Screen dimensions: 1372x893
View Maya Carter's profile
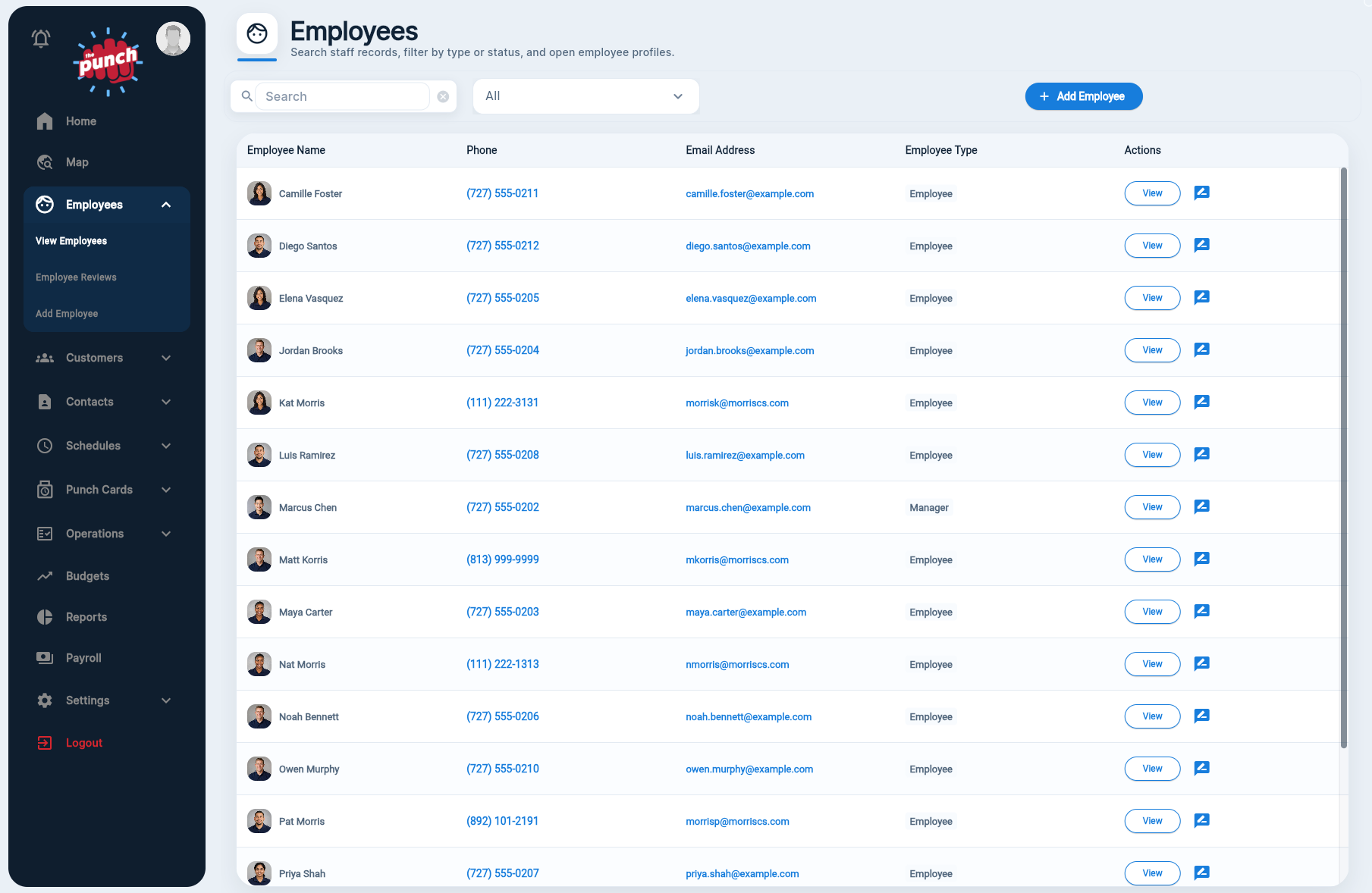click(1152, 612)
